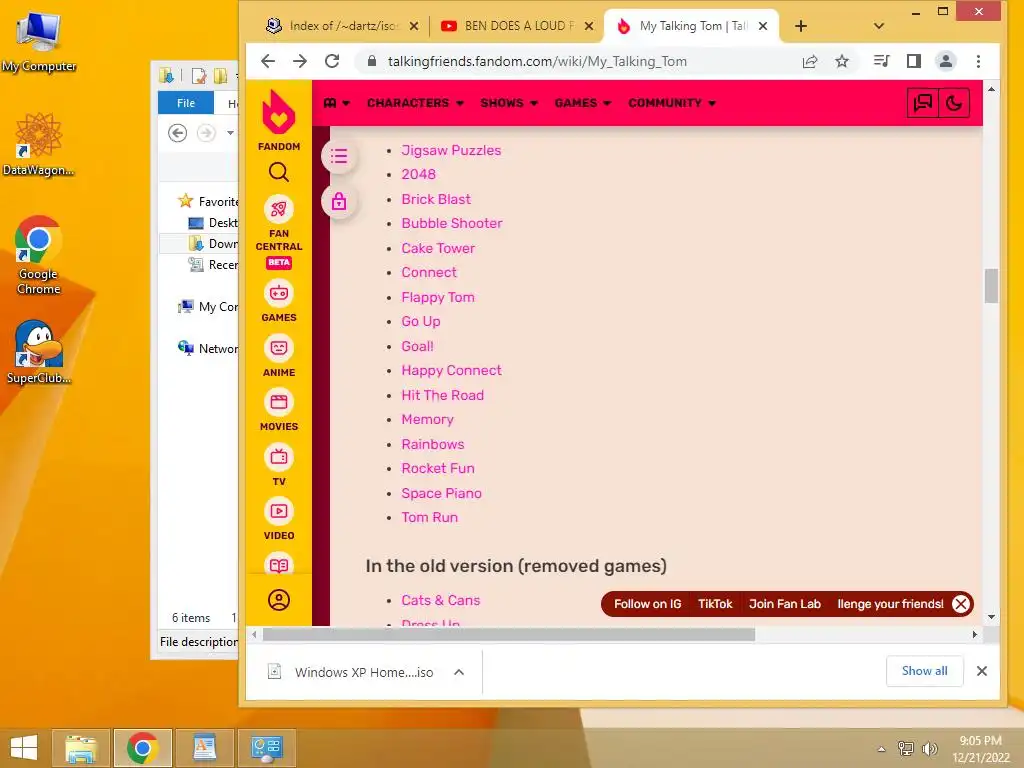Open Movies category in Fandom sidebar
The image size is (1024, 768).
click(279, 410)
